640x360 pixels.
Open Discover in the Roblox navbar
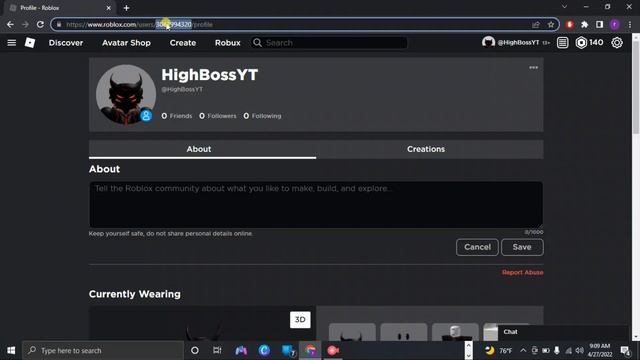(66, 42)
